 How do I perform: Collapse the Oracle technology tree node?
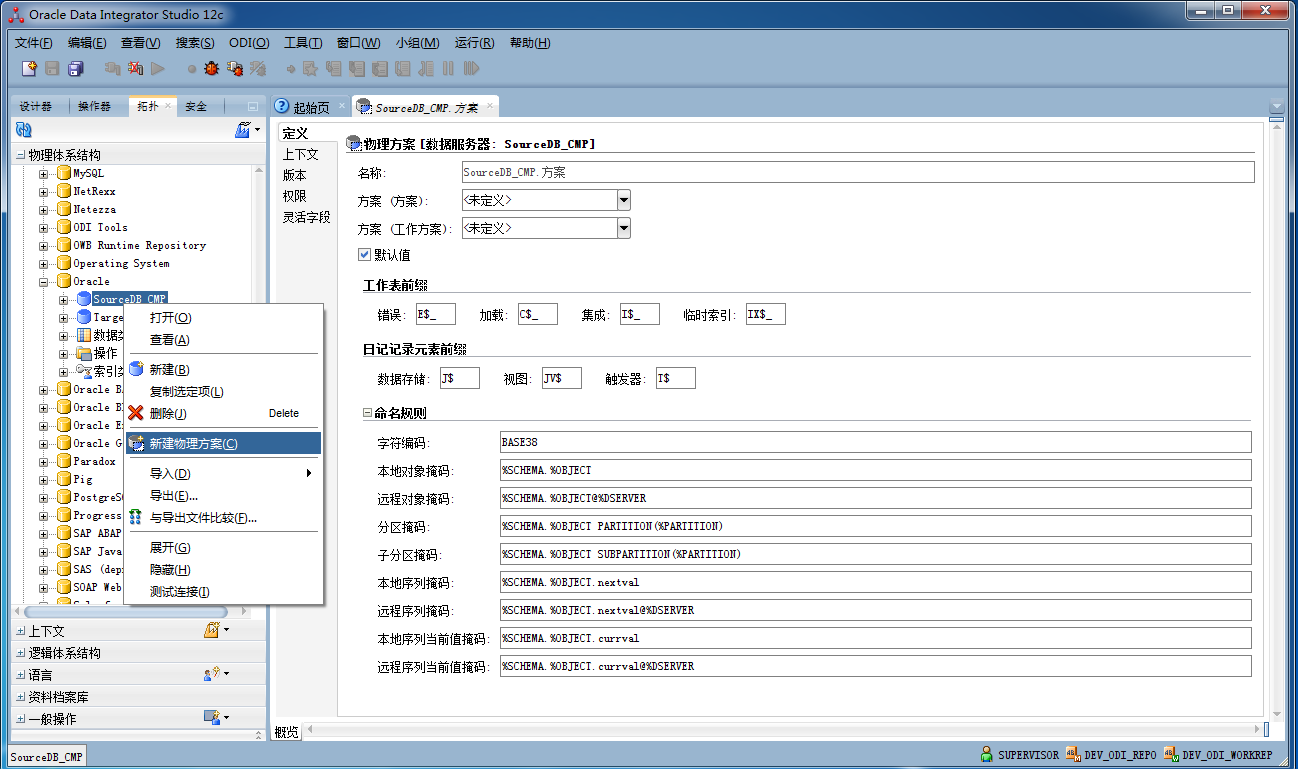click(x=44, y=282)
